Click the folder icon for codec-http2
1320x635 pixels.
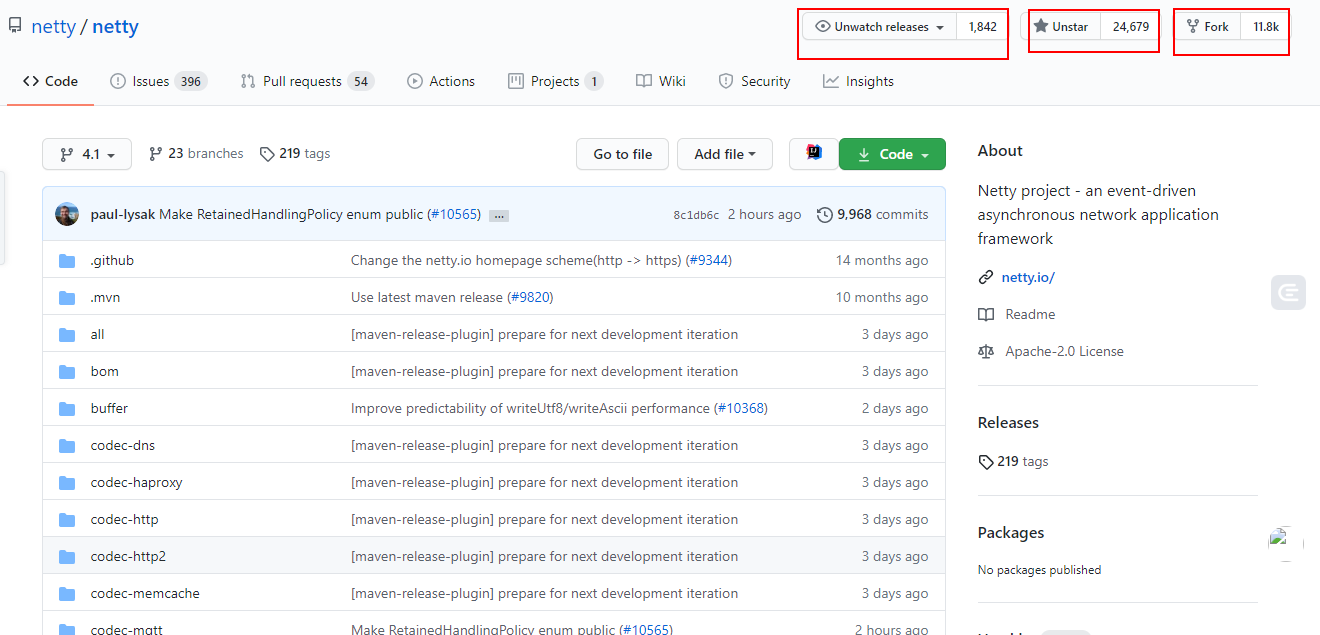[67, 557]
